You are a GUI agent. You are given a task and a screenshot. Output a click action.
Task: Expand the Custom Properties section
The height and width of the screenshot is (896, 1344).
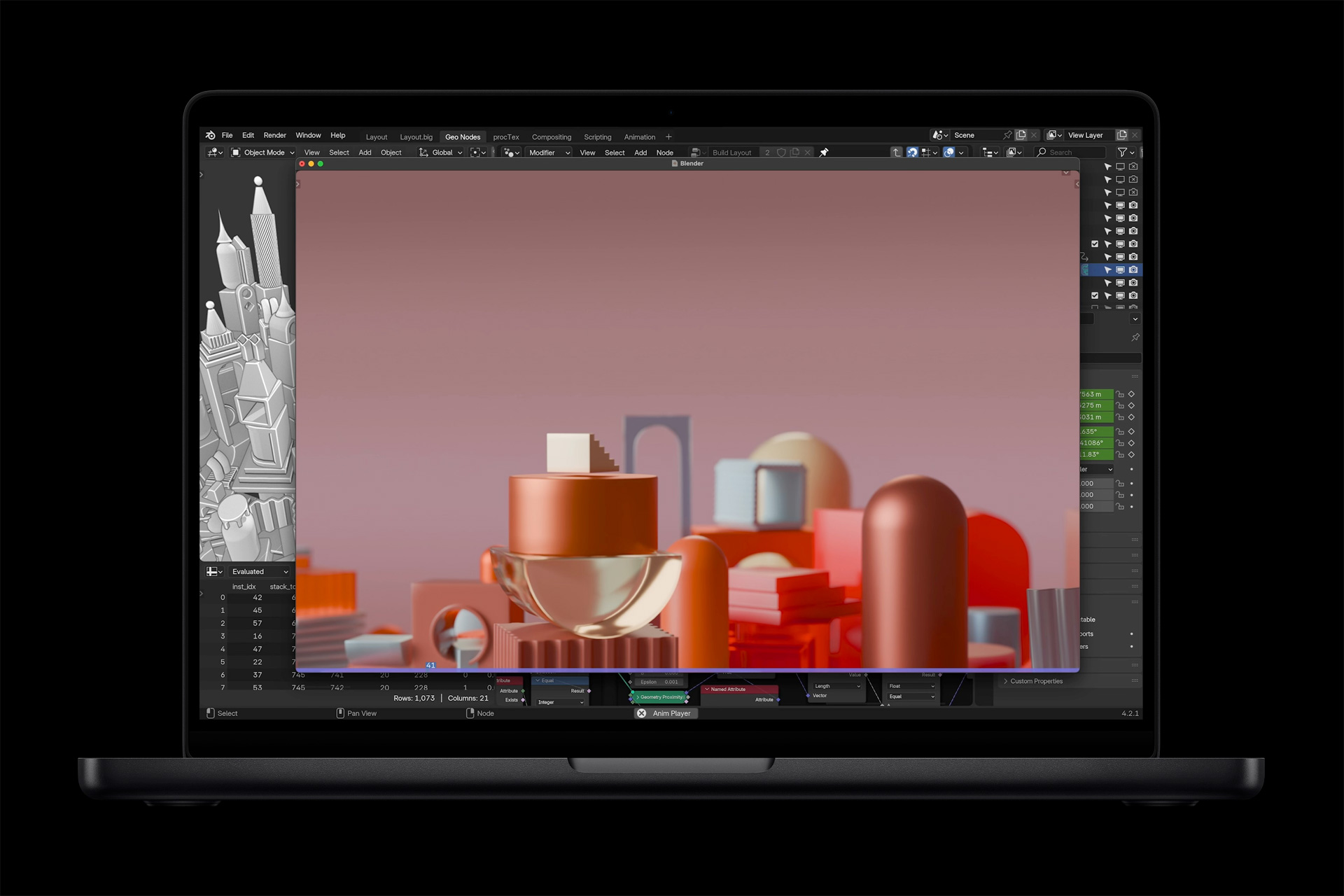pos(1032,680)
